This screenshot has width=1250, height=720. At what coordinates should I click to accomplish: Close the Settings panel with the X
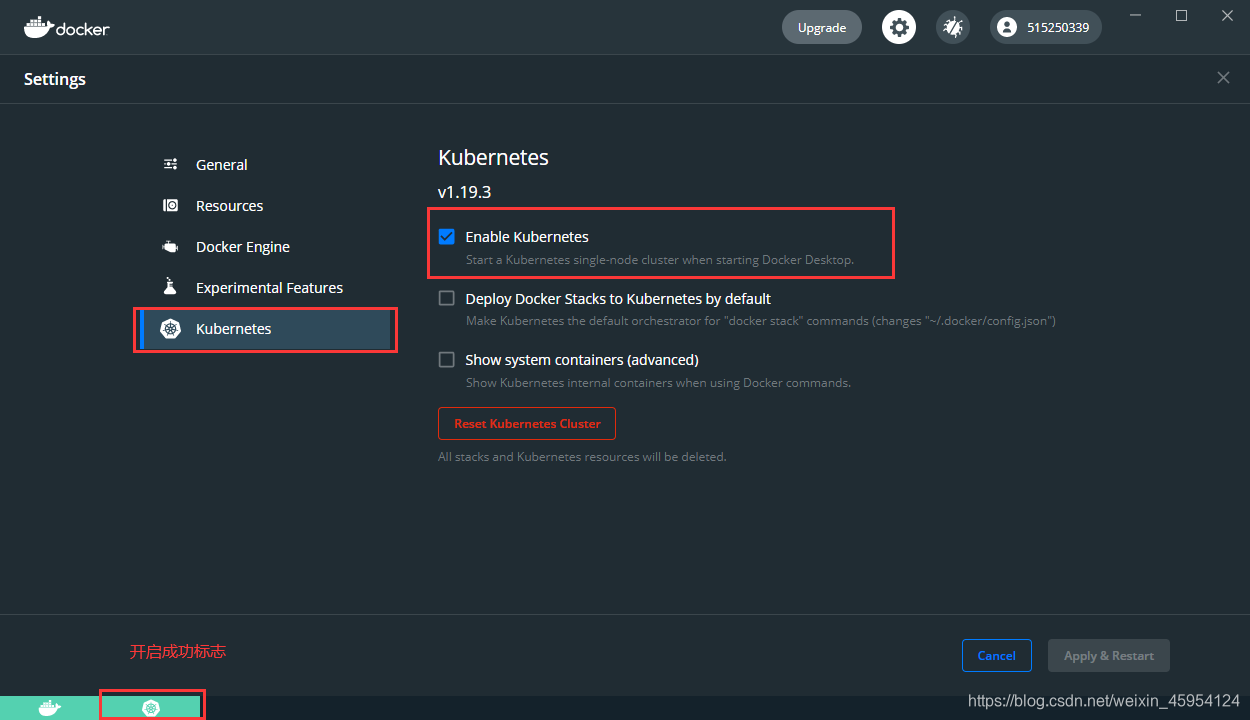point(1223,78)
